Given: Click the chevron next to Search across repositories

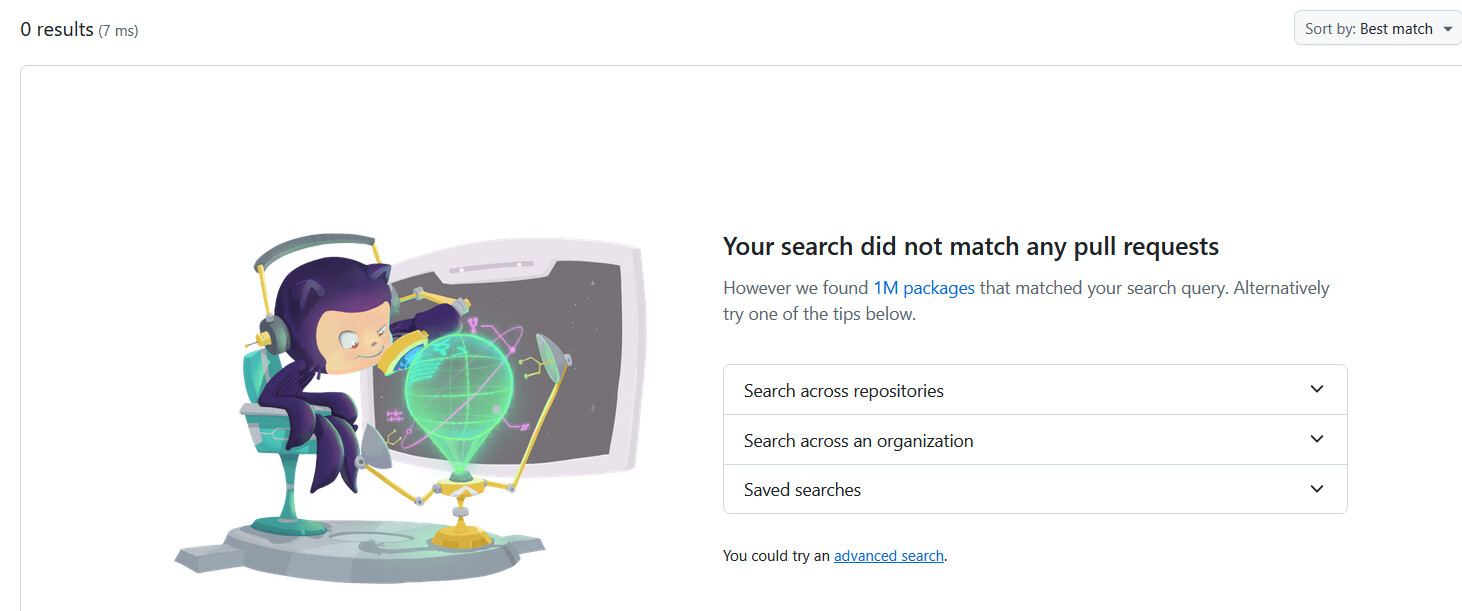Looking at the screenshot, I should 1317,389.
